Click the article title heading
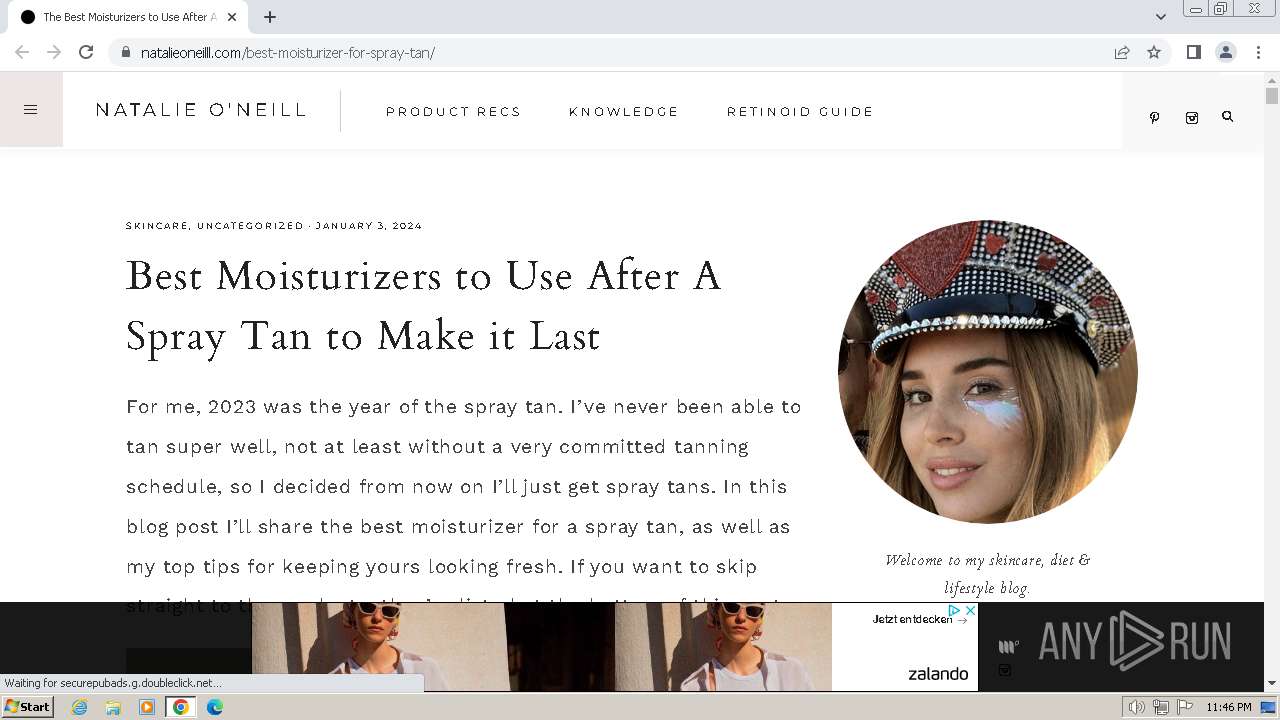 click(x=423, y=306)
